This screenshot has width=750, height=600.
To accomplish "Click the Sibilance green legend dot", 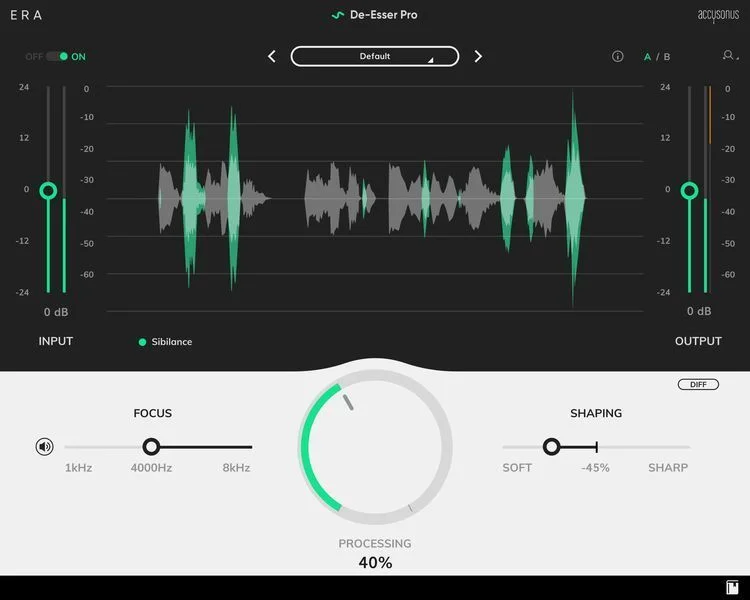I will 142,342.
